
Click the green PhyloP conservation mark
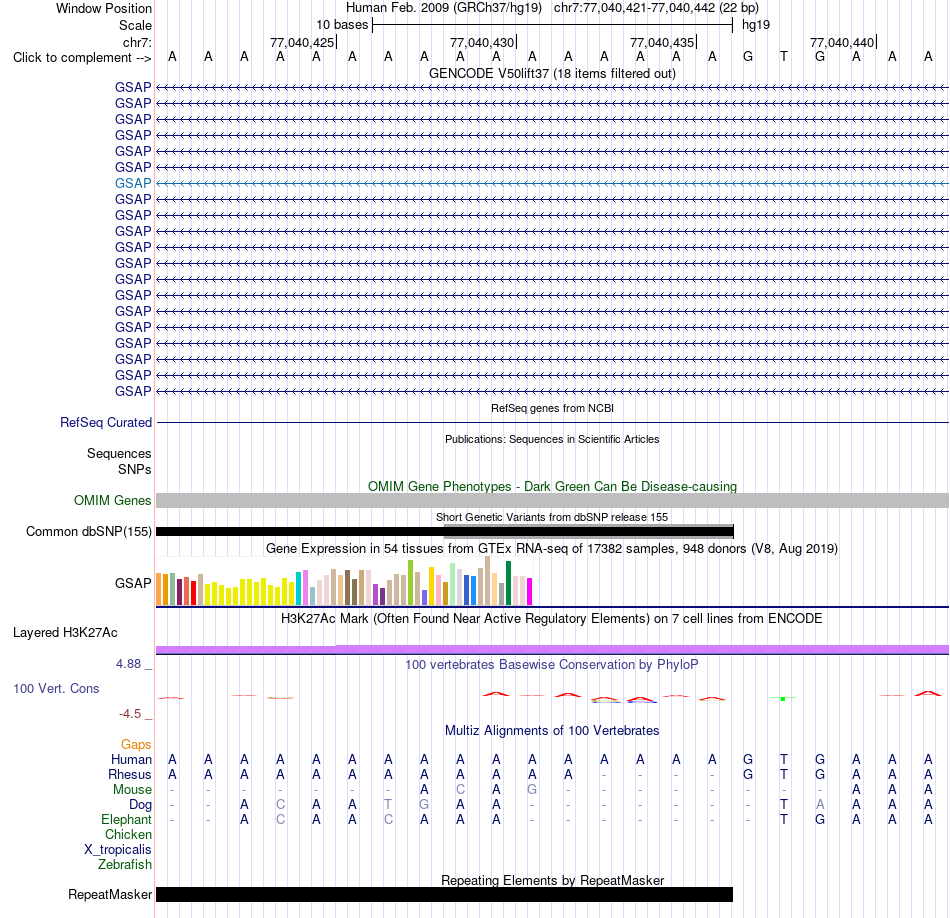[783, 699]
